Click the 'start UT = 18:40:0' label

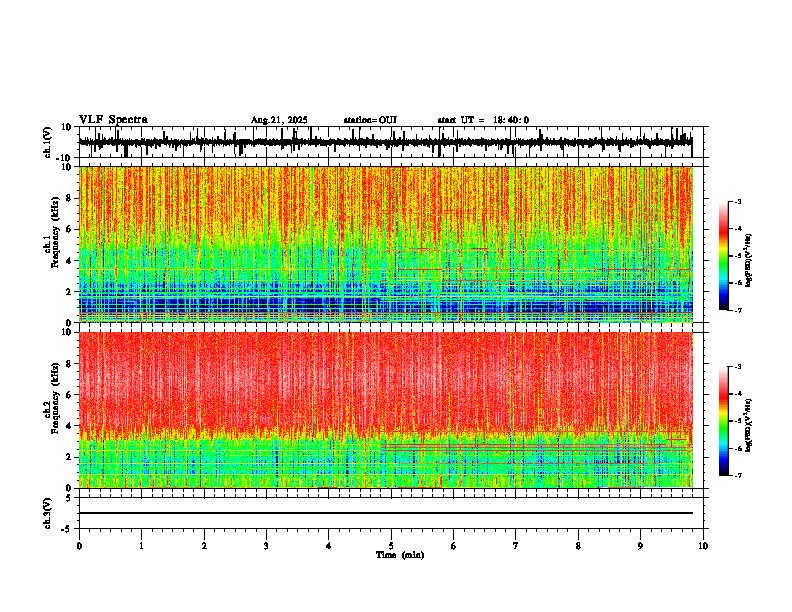point(483,120)
